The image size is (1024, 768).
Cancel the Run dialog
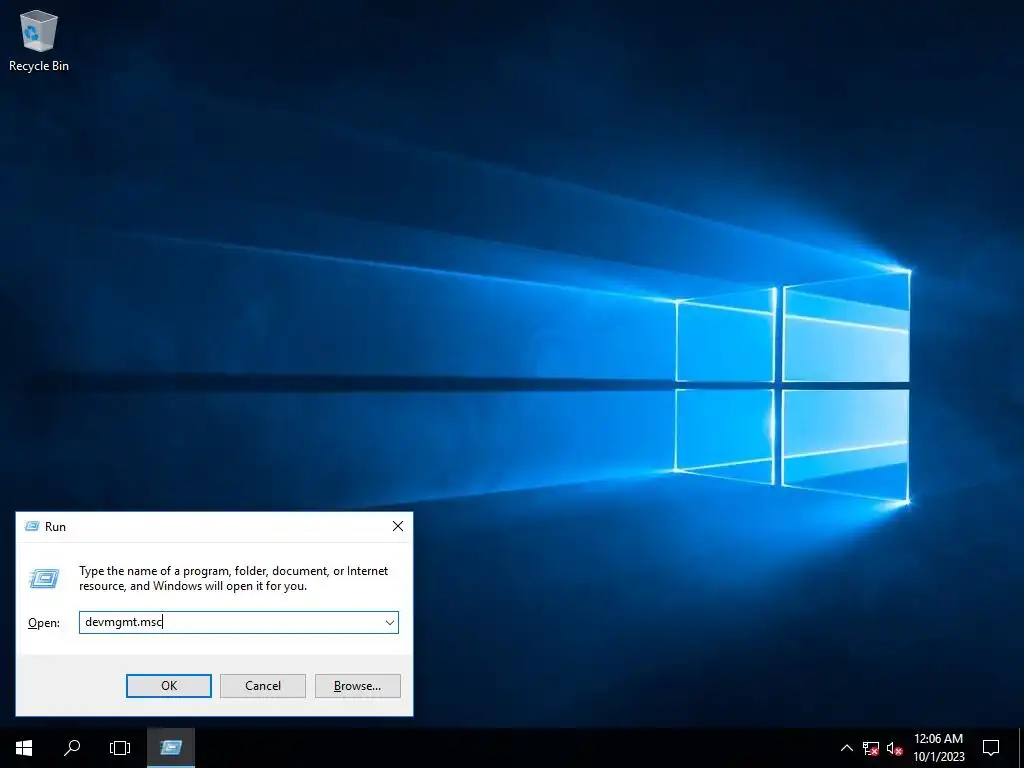[263, 686]
